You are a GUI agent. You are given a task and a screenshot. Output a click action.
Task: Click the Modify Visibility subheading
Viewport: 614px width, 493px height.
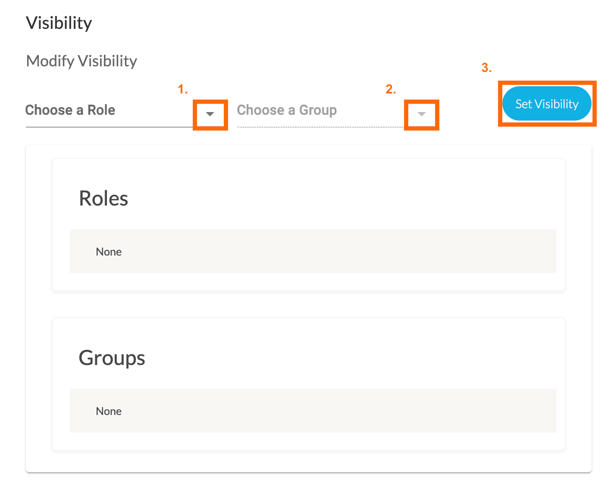coord(81,61)
